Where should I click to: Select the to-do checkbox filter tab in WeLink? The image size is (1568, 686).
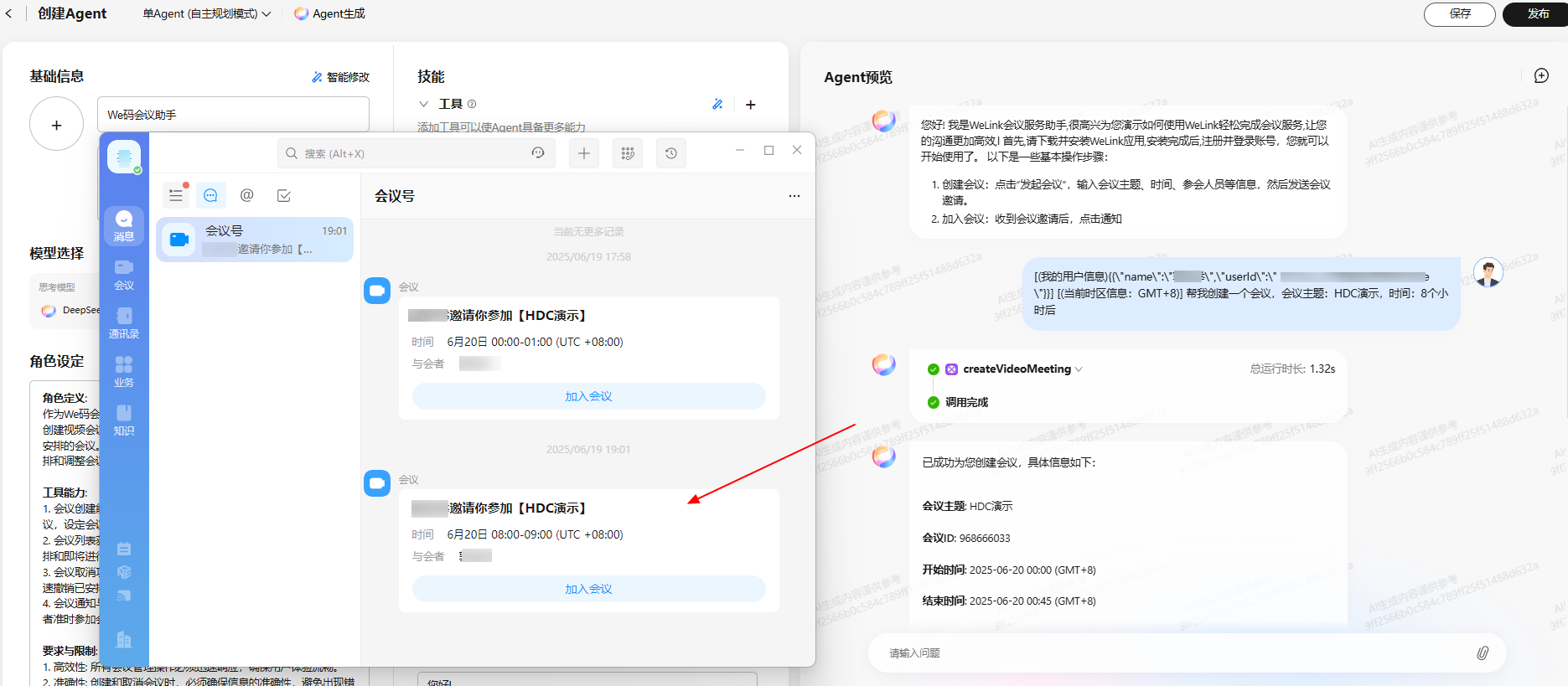[x=284, y=195]
